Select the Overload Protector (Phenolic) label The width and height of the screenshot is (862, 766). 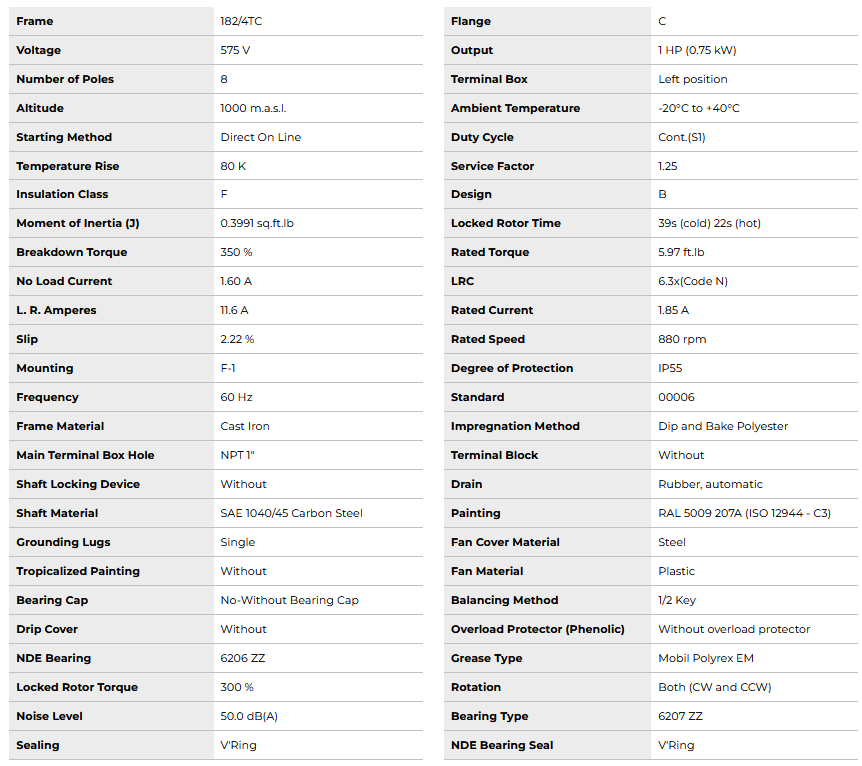pyautogui.click(x=537, y=629)
